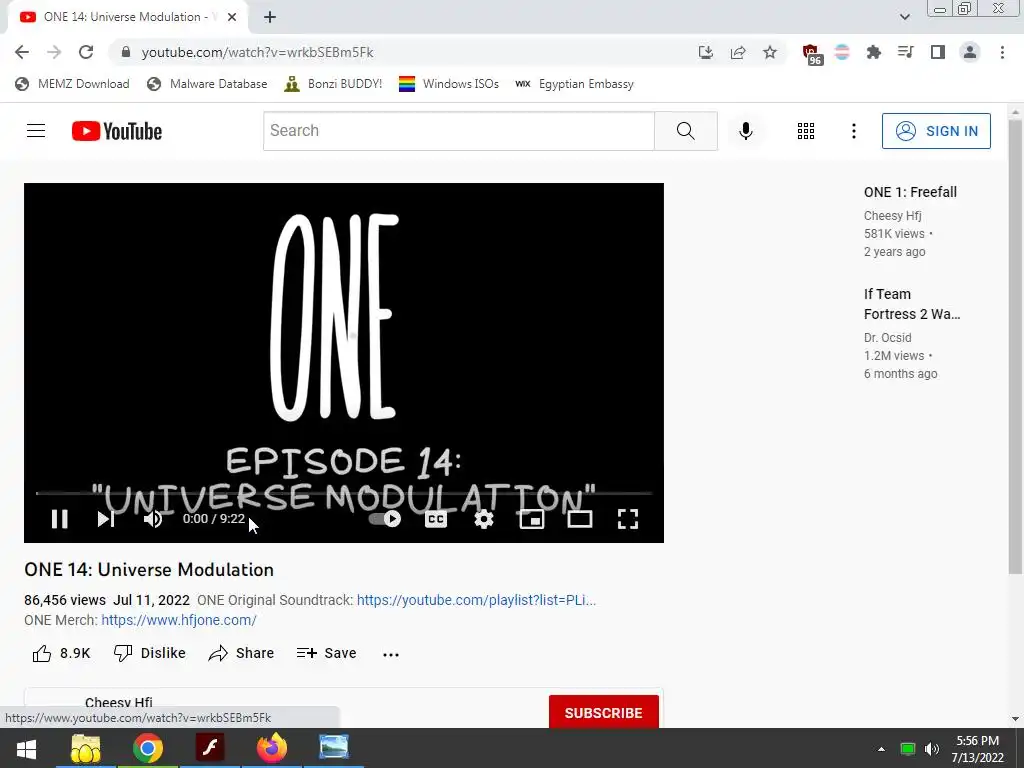Image resolution: width=1024 pixels, height=768 pixels.
Task: Click the Dislike button
Action: point(150,653)
